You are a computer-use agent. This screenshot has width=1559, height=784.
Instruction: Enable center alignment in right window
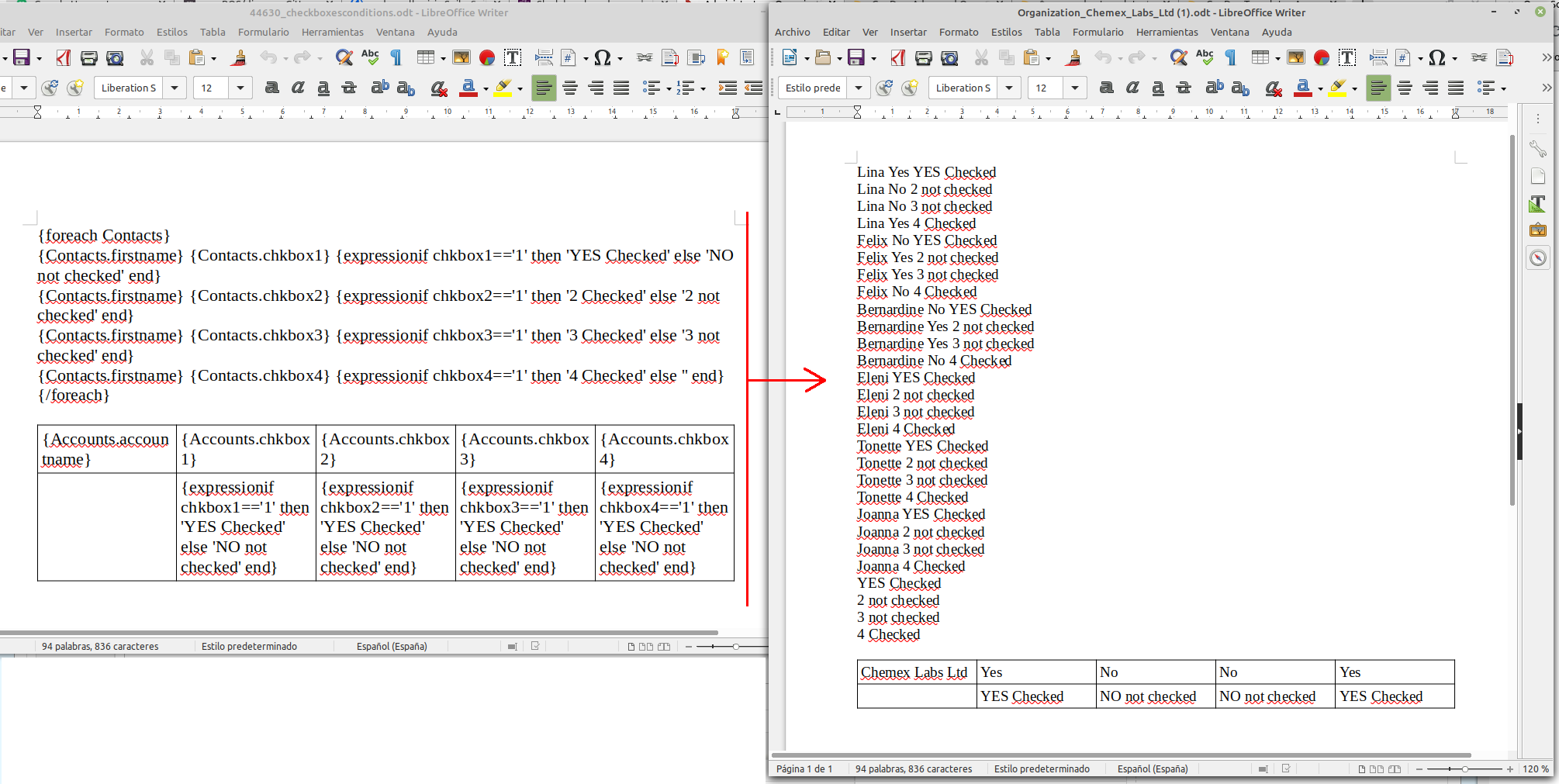pyautogui.click(x=1404, y=88)
